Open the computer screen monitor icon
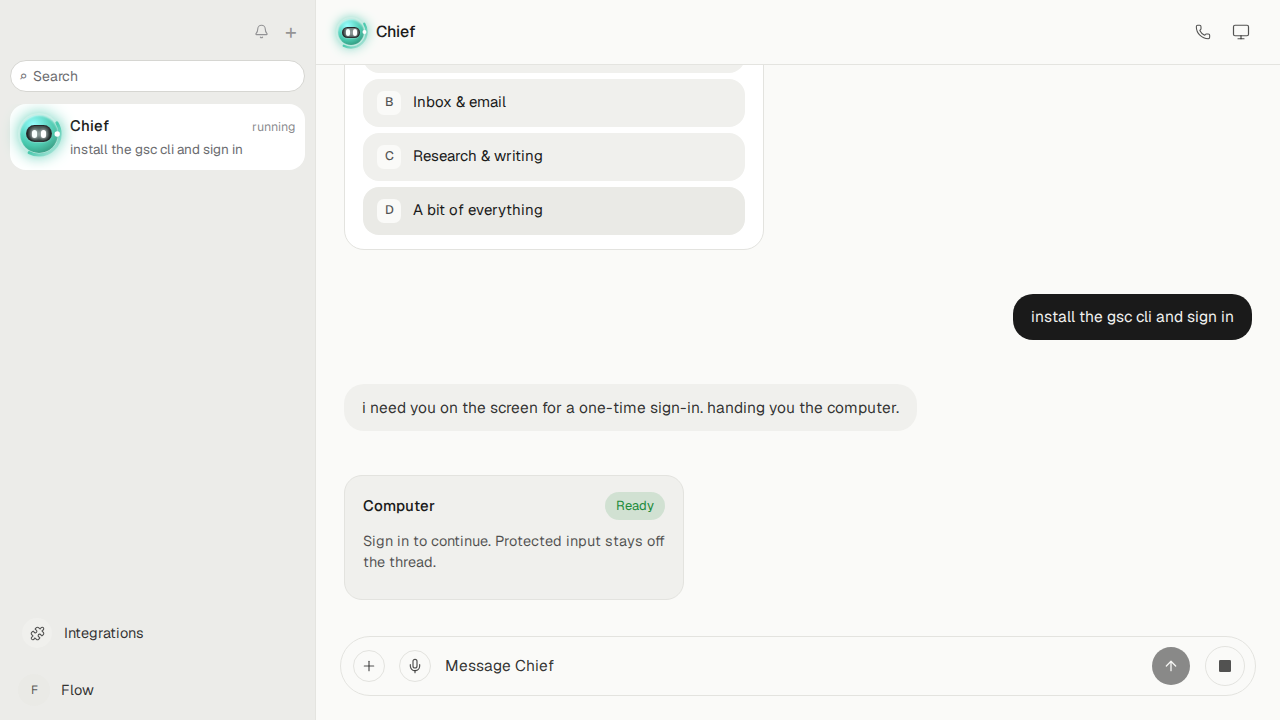This screenshot has width=1280, height=720. click(x=1241, y=32)
